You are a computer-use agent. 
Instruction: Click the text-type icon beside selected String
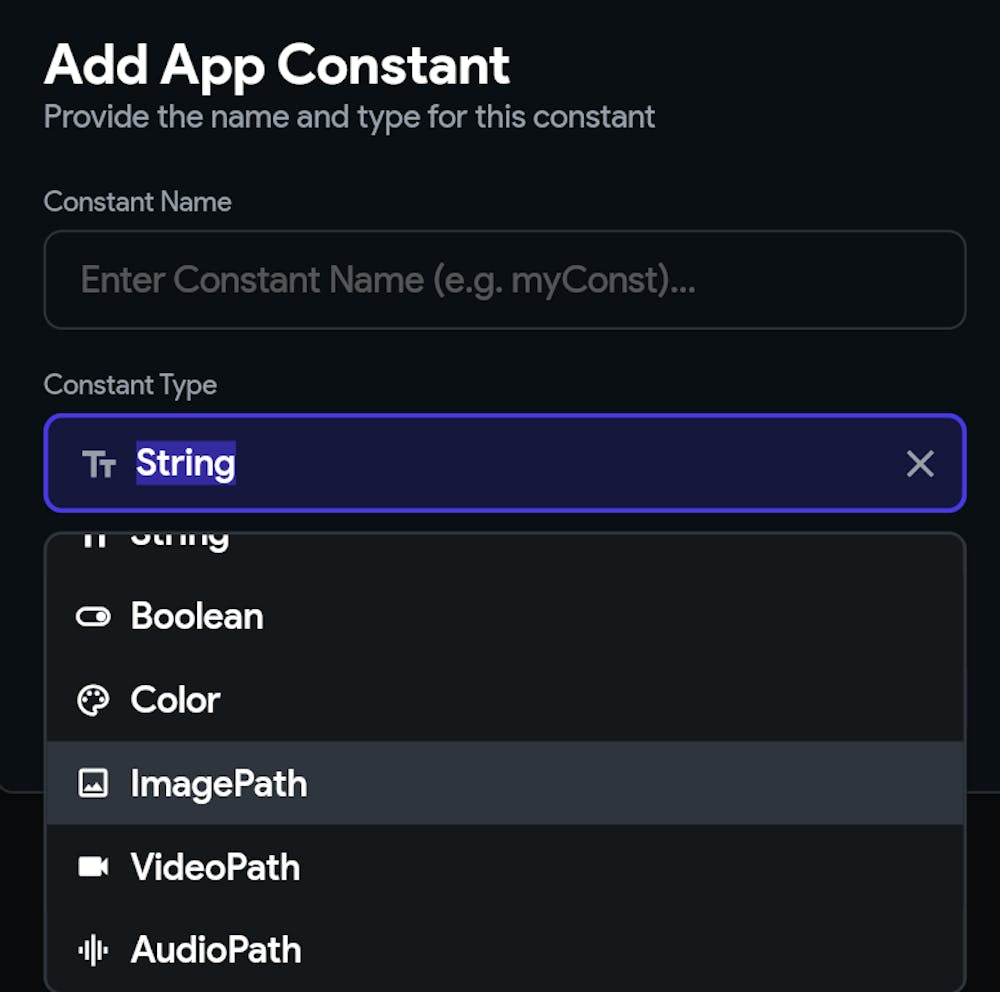pyautogui.click(x=99, y=464)
